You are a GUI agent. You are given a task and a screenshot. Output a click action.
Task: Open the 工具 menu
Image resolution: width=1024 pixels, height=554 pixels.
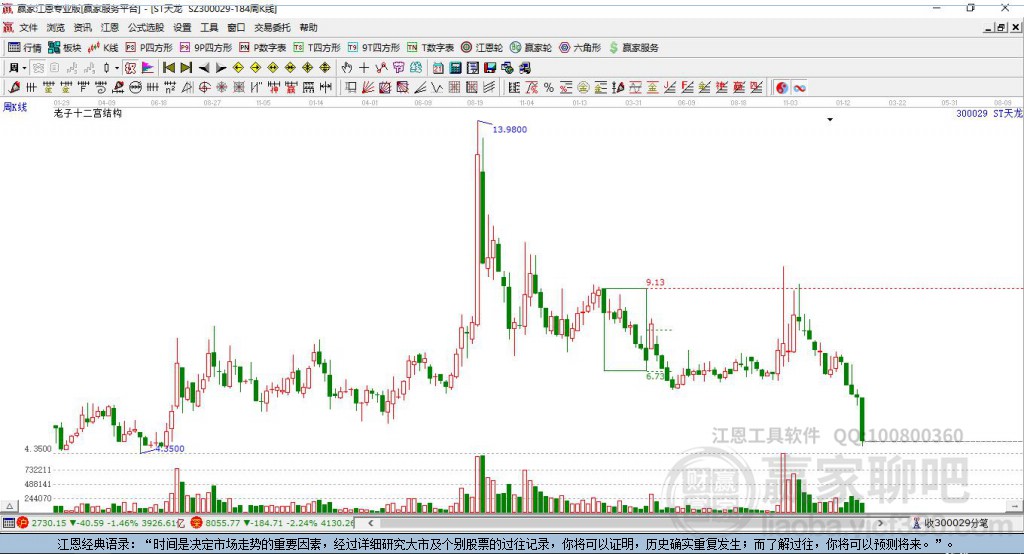209,27
